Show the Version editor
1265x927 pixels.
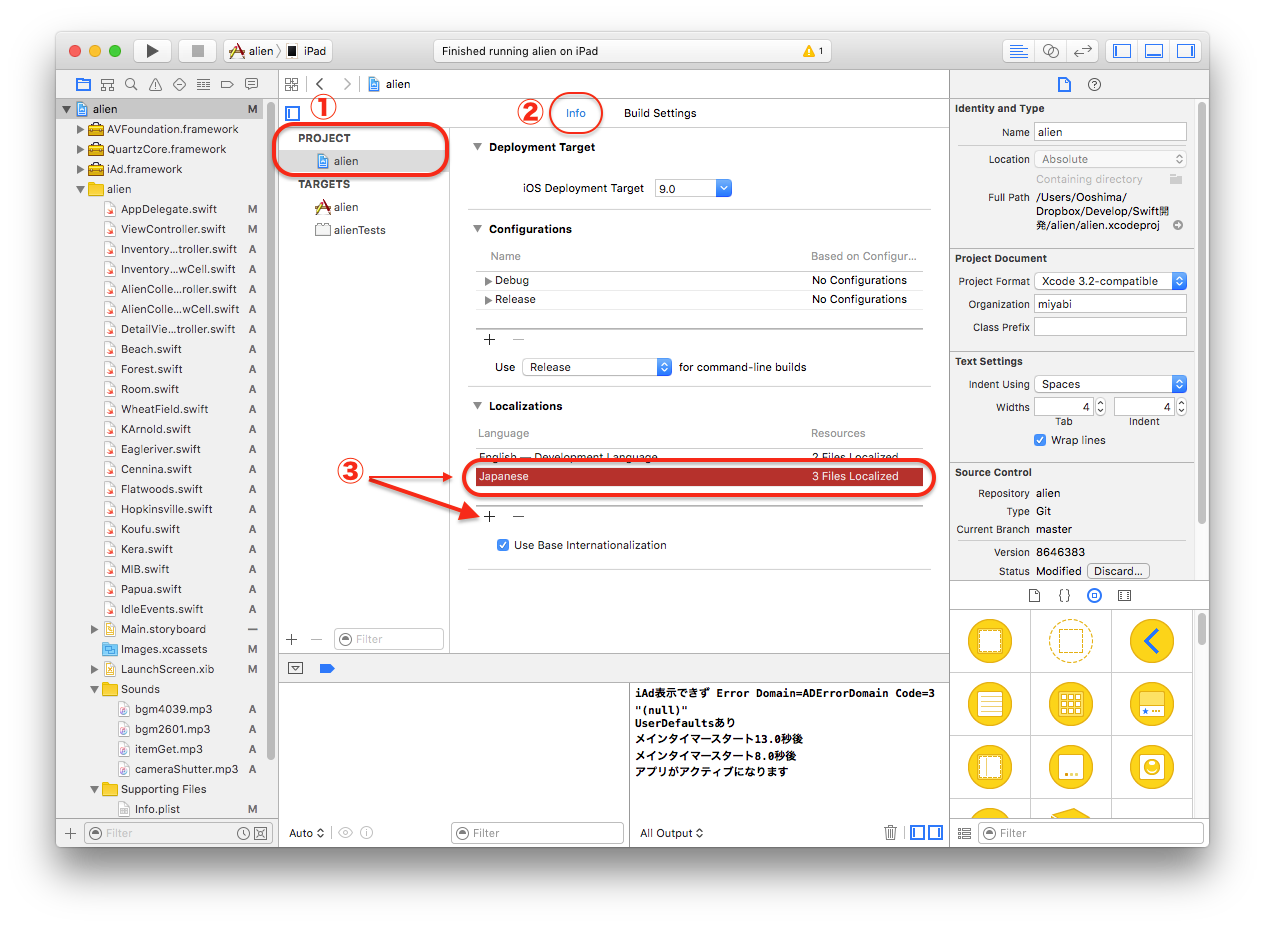point(1082,51)
